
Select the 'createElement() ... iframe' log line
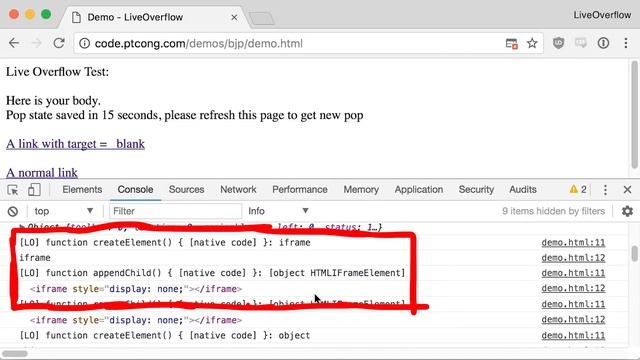(165, 242)
